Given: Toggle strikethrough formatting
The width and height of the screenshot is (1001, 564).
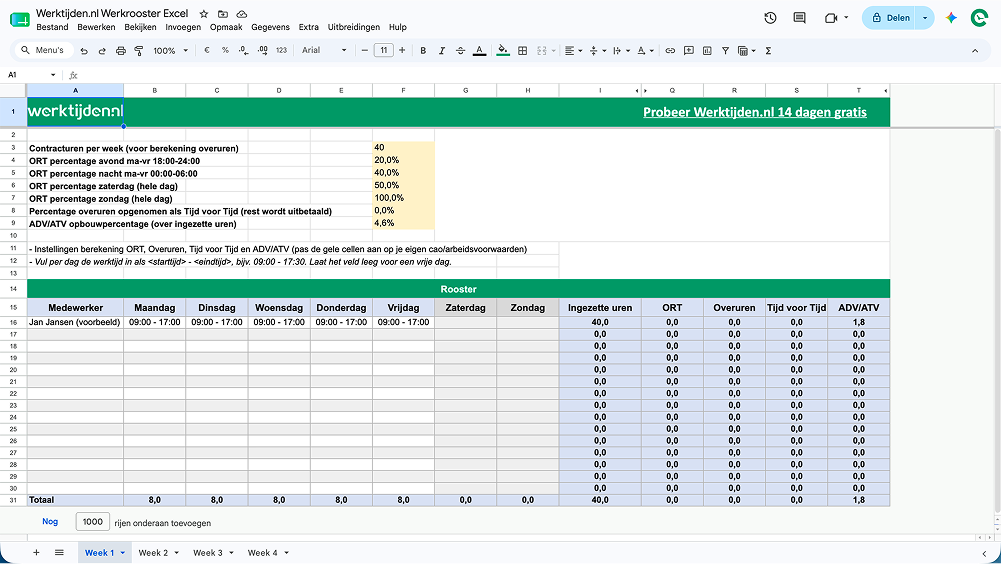Looking at the screenshot, I should (460, 50).
